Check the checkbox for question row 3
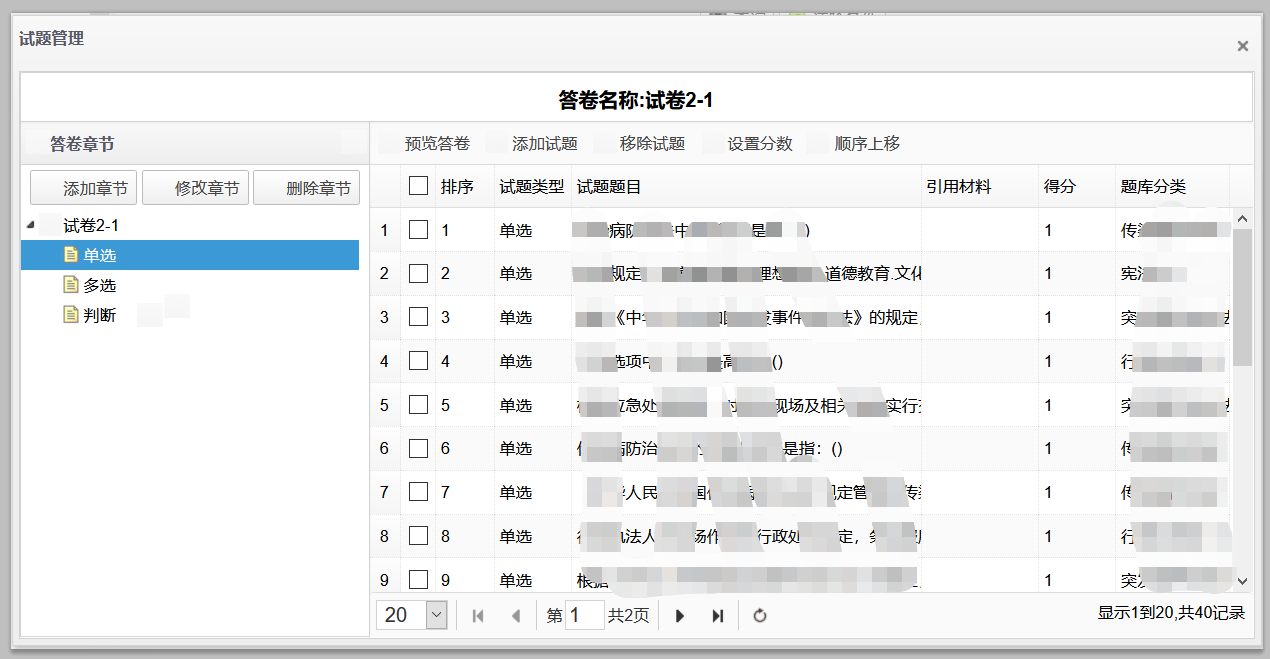Screen dimensions: 1270x659 (x=418, y=317)
